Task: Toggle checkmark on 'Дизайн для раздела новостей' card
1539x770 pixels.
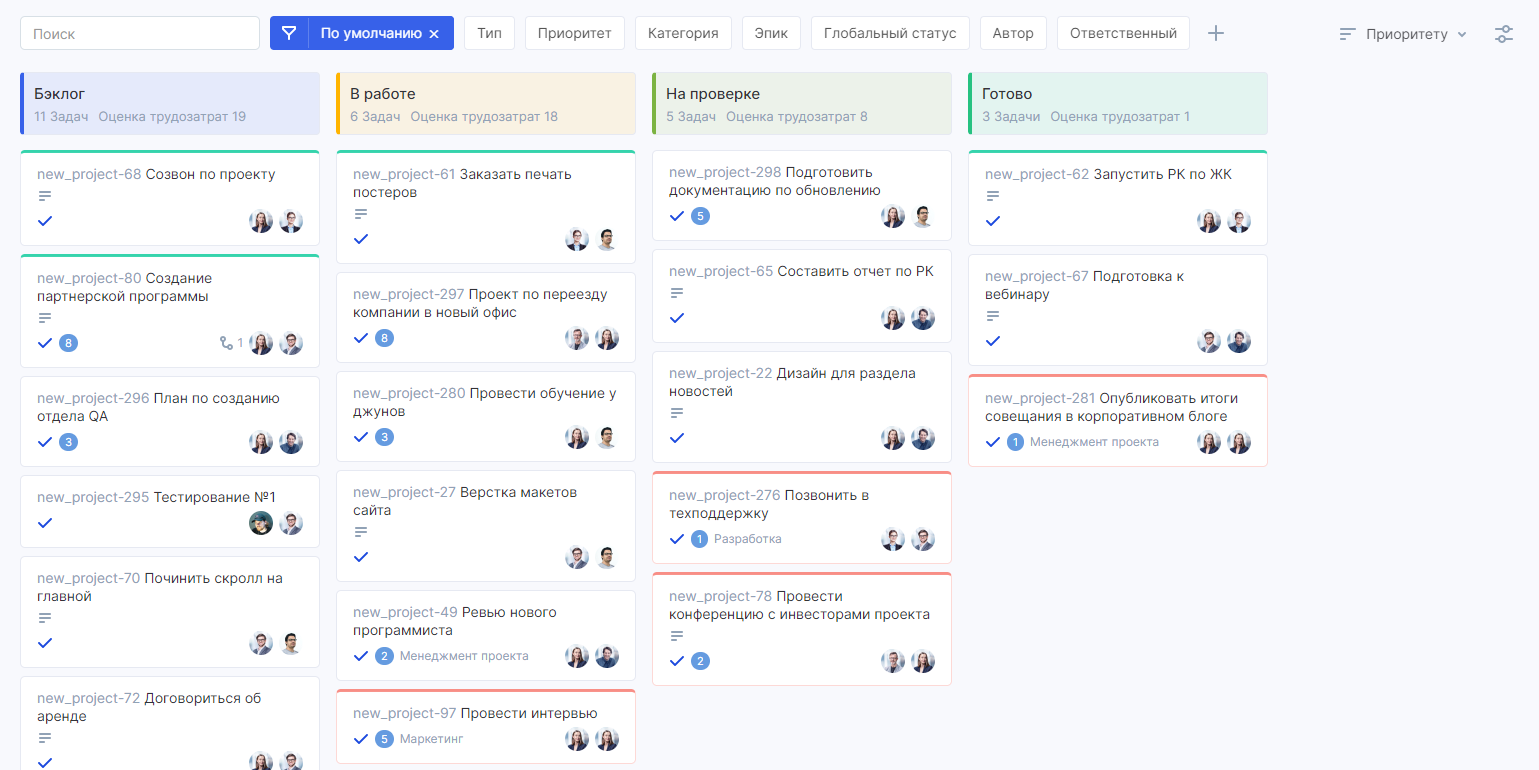Action: (x=677, y=437)
